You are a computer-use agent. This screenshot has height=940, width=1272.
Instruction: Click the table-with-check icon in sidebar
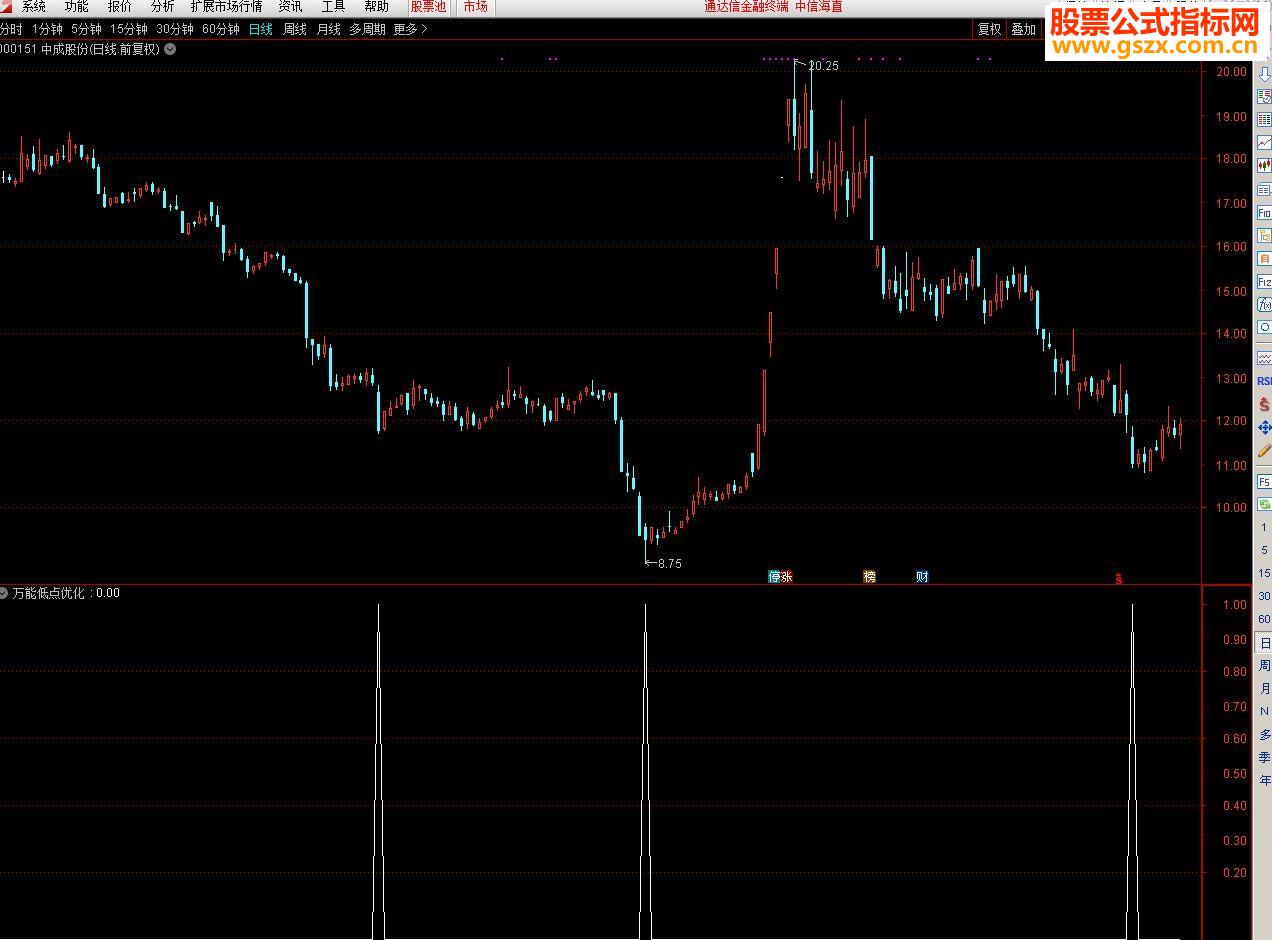(x=1264, y=95)
